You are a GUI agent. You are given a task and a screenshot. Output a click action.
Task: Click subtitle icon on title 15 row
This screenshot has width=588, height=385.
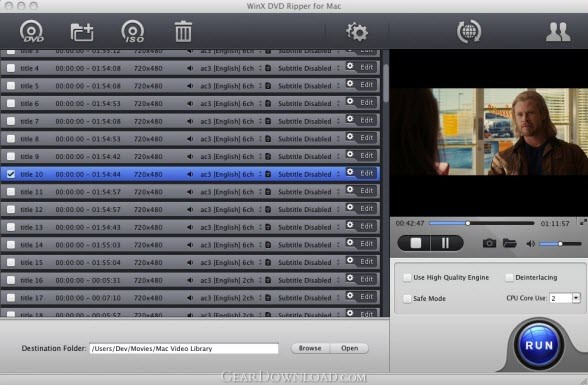[268, 262]
